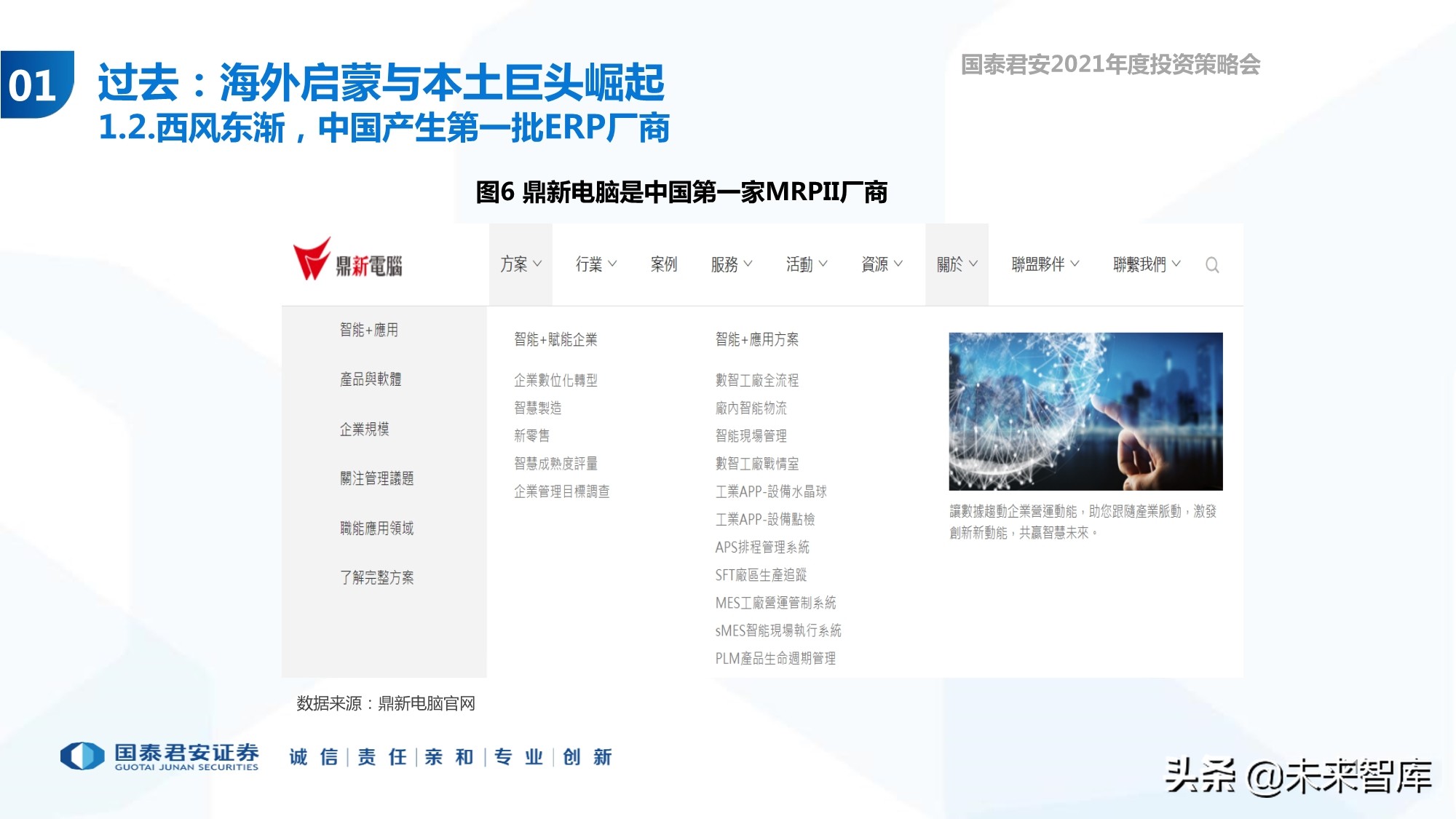Expand the 資源 dropdown chevron
Viewport: 1456px width, 819px height.
tap(898, 264)
